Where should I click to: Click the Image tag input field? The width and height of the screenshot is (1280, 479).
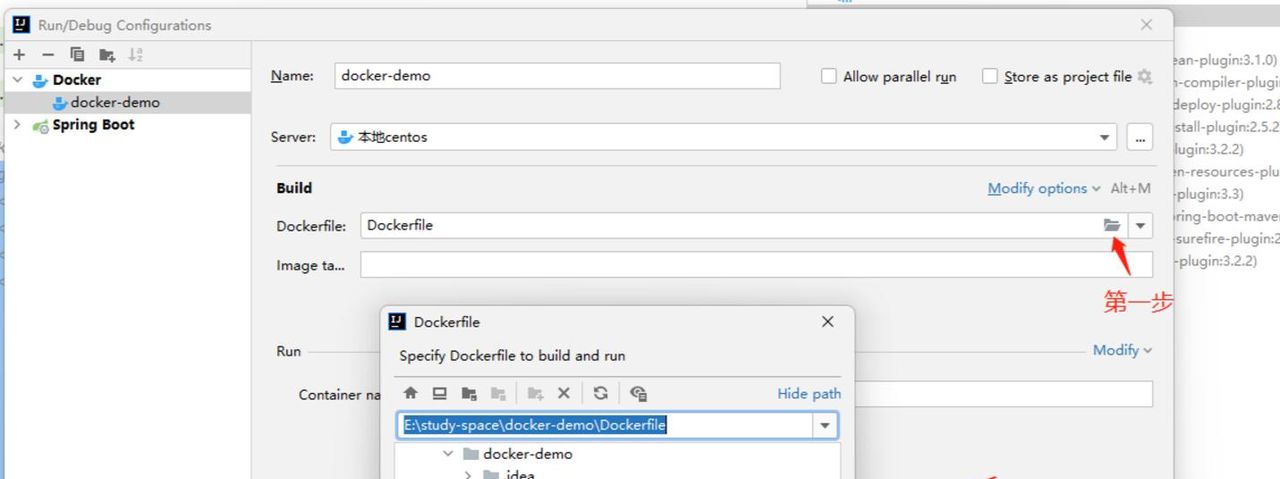point(756,265)
